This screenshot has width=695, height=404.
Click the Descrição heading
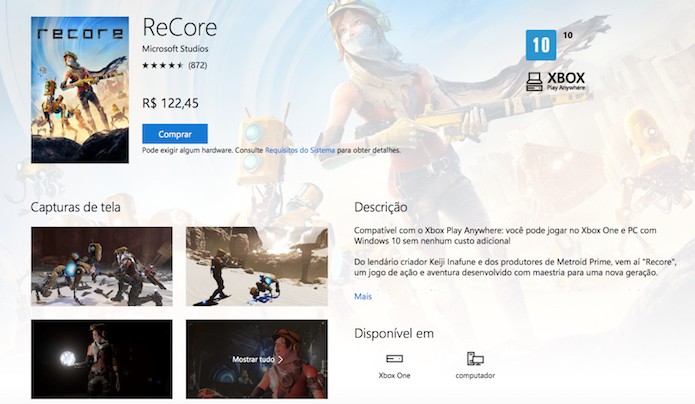click(380, 207)
